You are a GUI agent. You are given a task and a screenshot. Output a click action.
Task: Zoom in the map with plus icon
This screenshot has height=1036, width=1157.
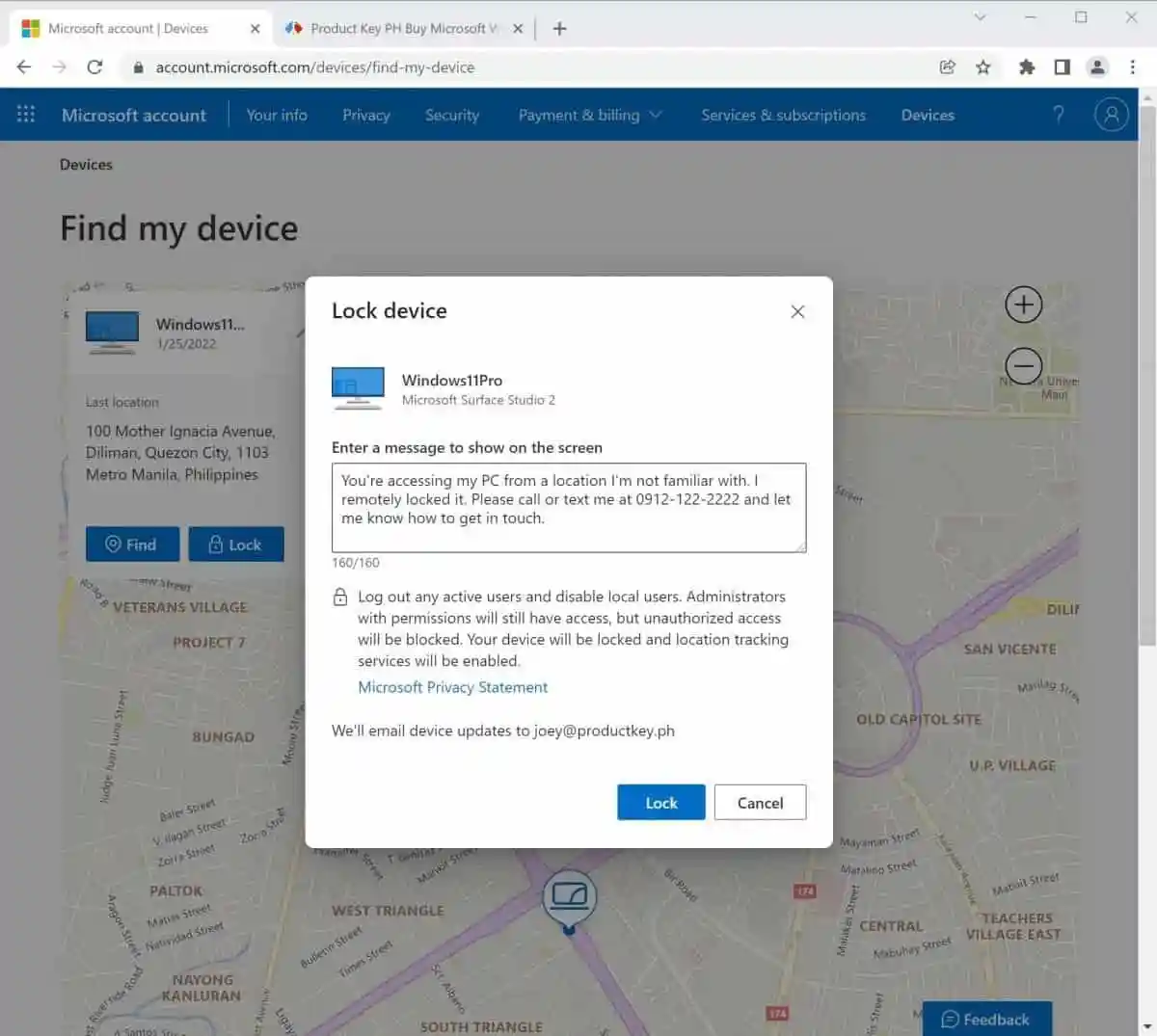(x=1023, y=305)
